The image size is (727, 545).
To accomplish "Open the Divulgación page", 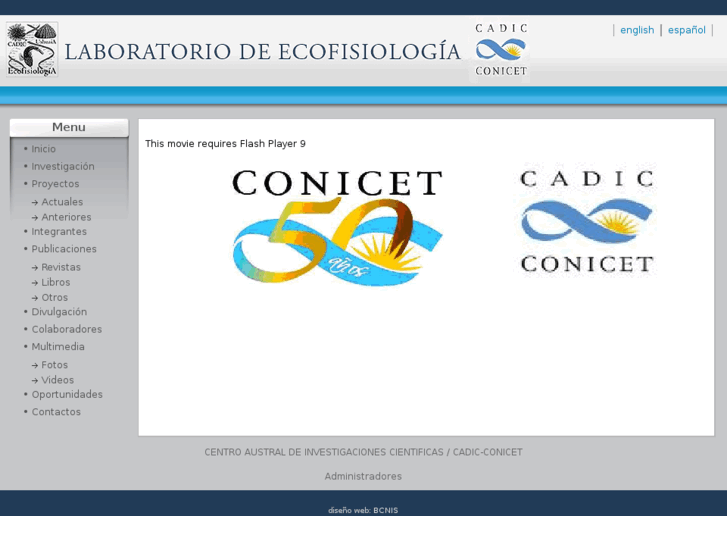I will point(59,312).
